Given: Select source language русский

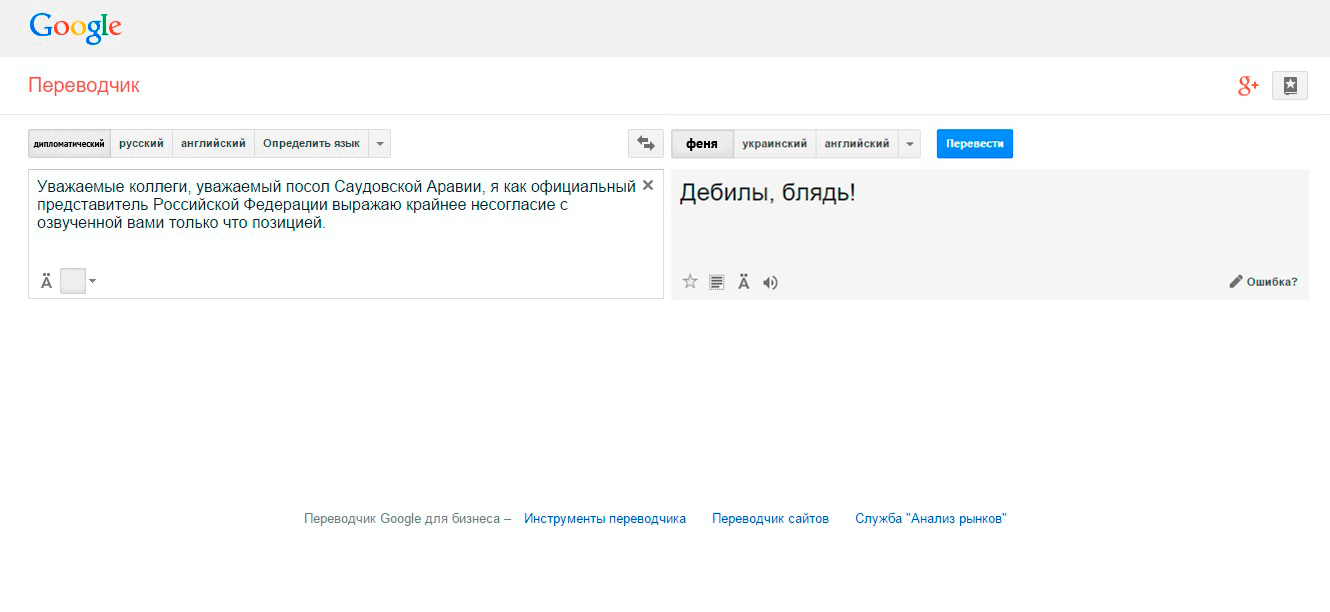Looking at the screenshot, I should click(x=141, y=144).
